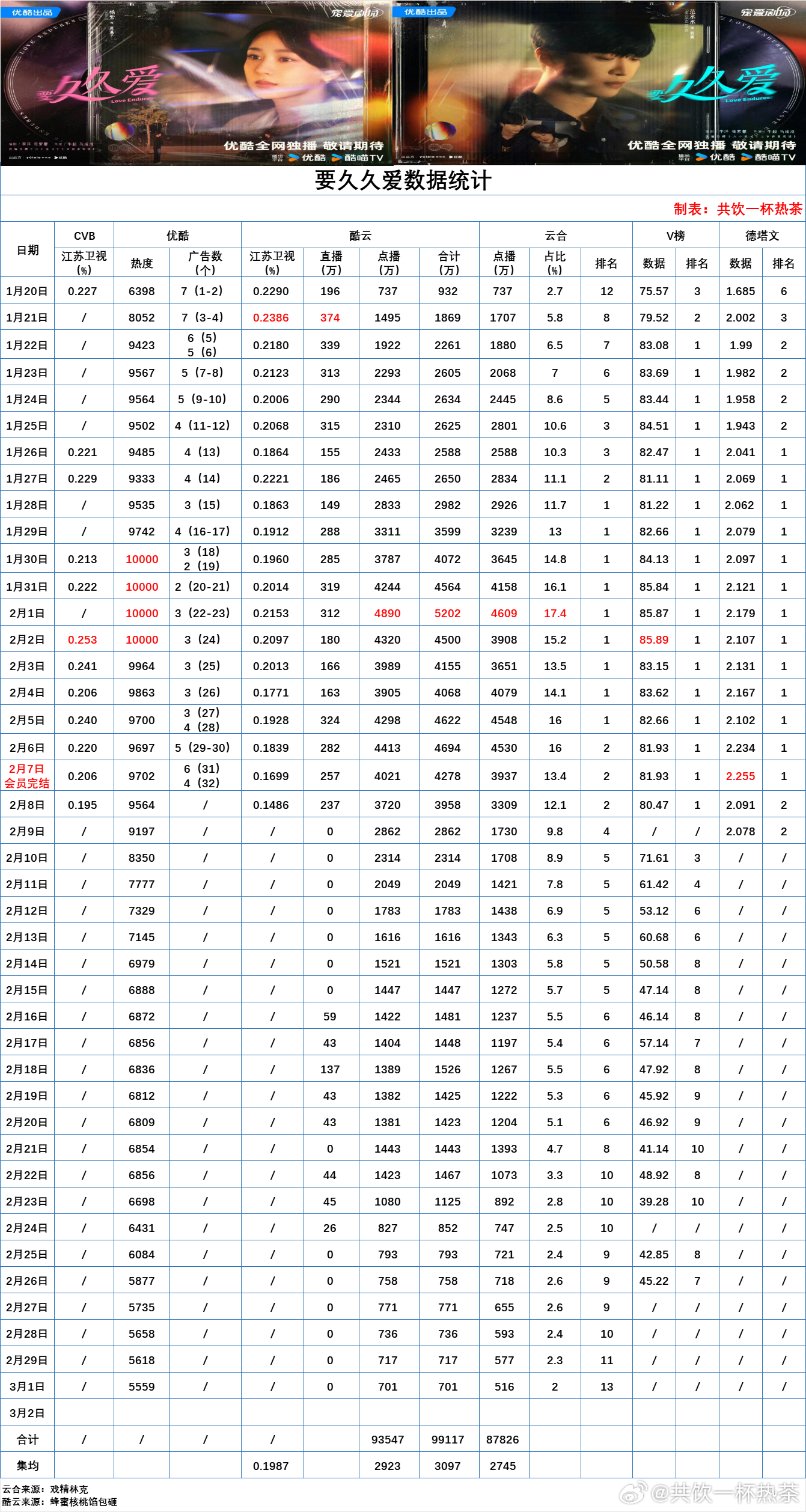Screen dimensions: 806x1512
Task: Open the right drama poster with the actor
Action: tap(599, 83)
